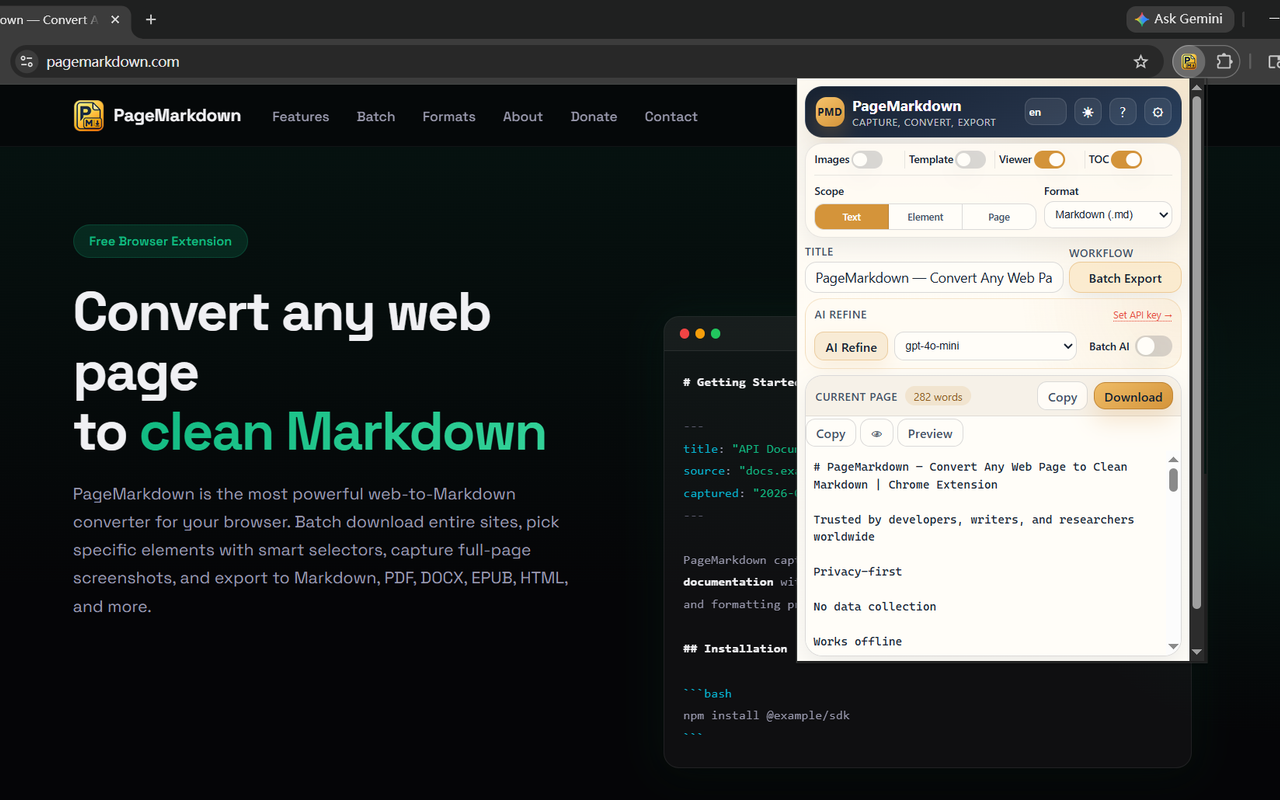Click 'npm install @example/sdk' in code preview
The height and width of the screenshot is (800, 1280).
coord(767,715)
